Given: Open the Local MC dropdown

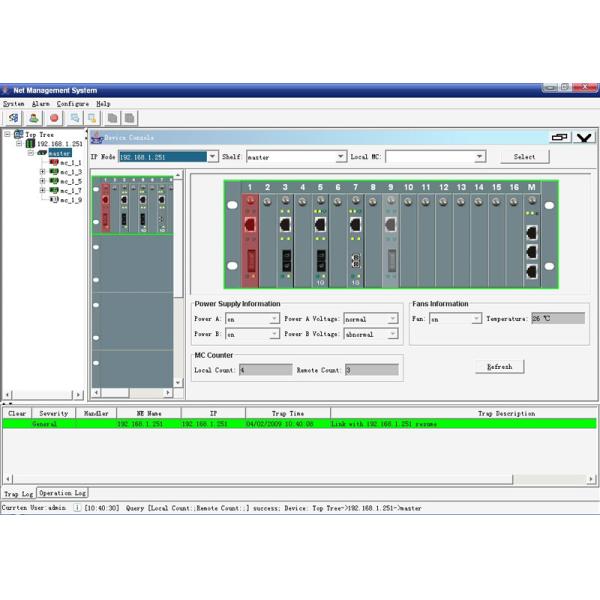Looking at the screenshot, I should click(480, 157).
